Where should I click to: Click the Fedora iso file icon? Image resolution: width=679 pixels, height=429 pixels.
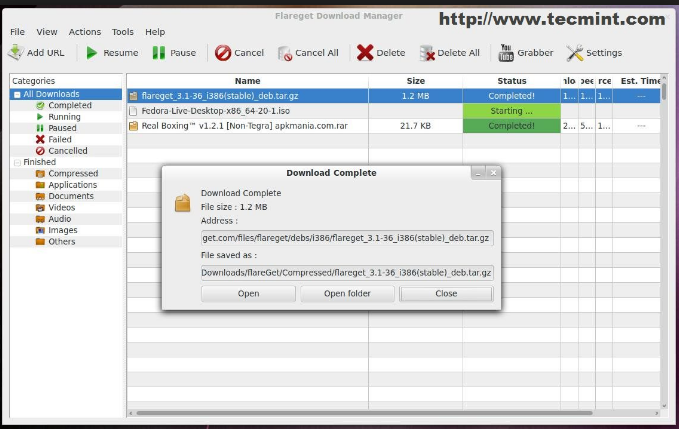(x=133, y=111)
